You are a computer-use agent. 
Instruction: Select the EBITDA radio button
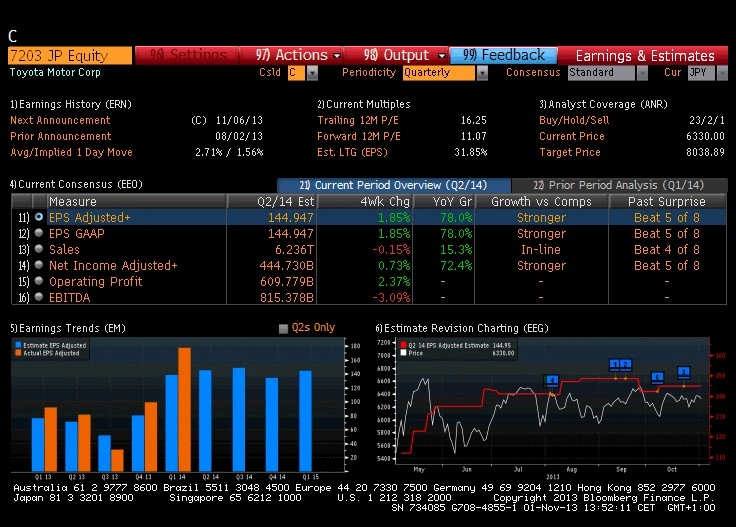[39, 297]
